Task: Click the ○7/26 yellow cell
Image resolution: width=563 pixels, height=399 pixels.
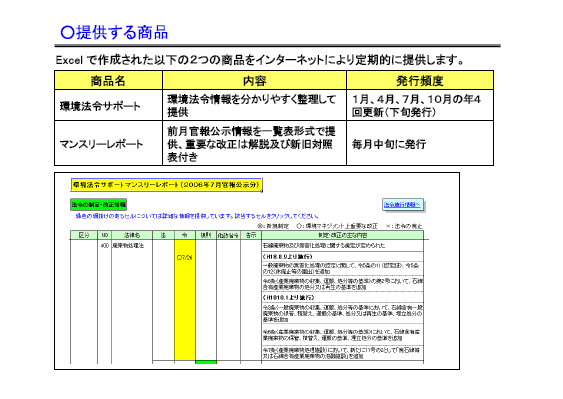Action: click(x=185, y=257)
